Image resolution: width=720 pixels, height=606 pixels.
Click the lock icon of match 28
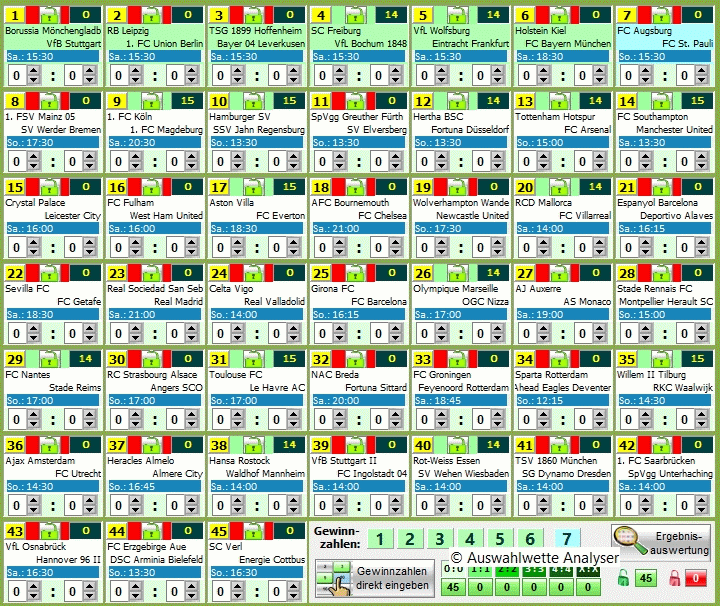661,273
